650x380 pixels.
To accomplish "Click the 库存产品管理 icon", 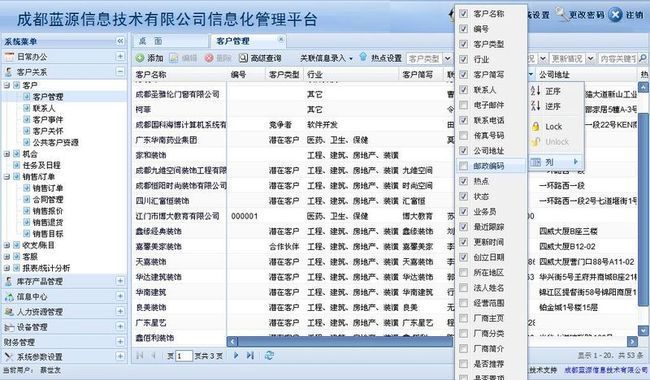I will click(x=9, y=281).
